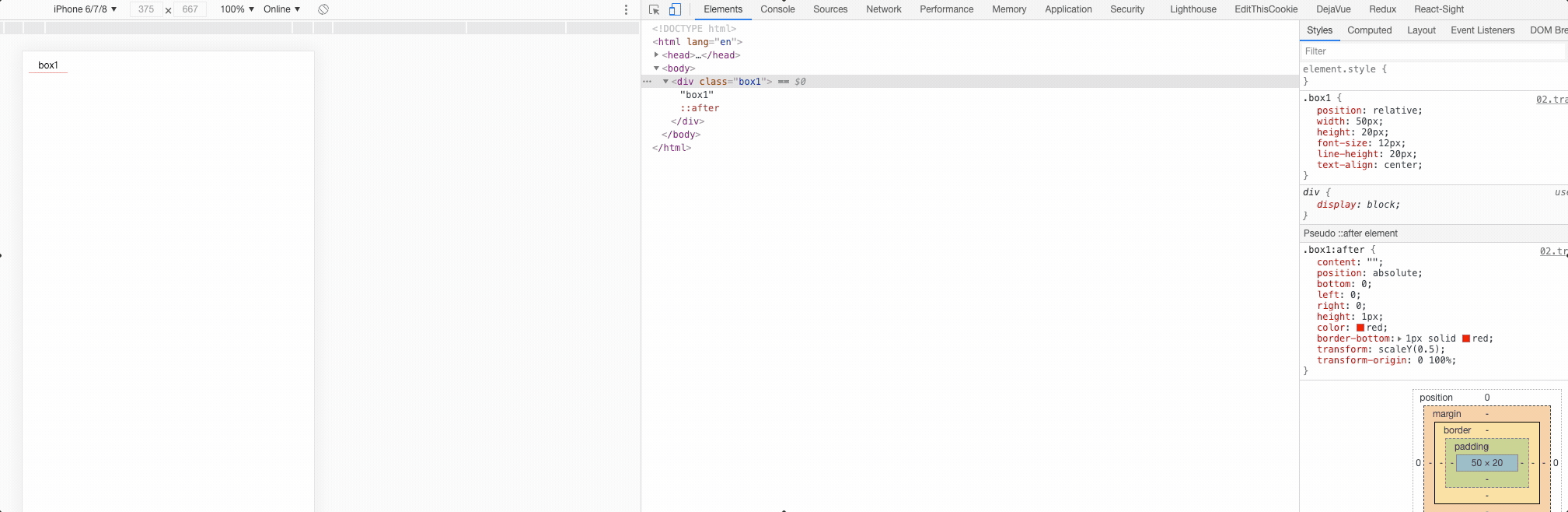Open the 100% zoom dropdown
1568x512 pixels.
pos(236,9)
